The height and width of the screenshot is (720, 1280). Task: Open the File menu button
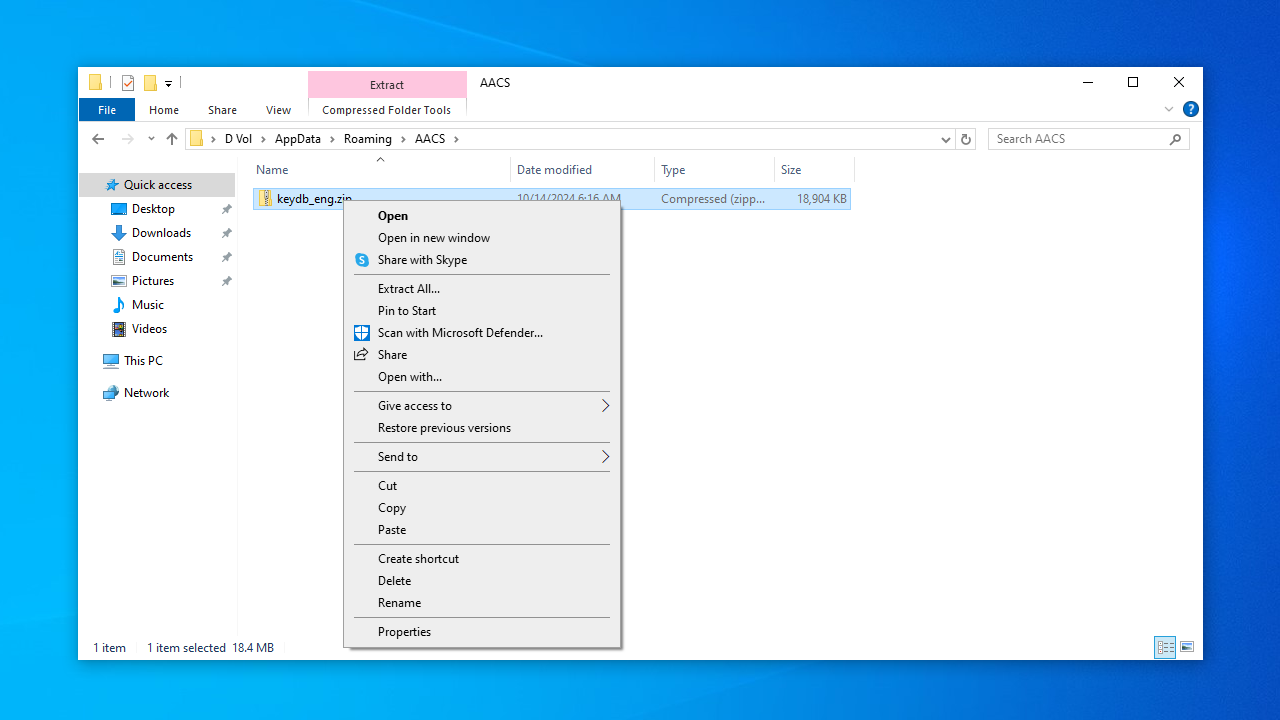(107, 110)
